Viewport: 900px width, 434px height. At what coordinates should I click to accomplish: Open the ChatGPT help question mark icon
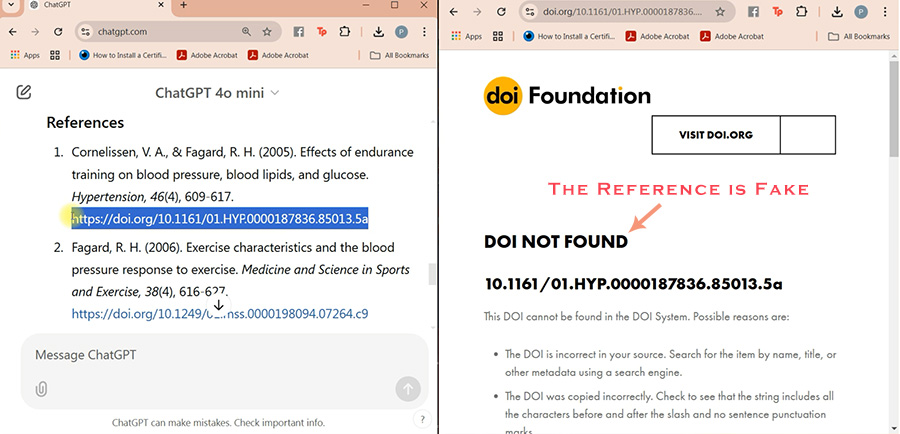tap(423, 419)
